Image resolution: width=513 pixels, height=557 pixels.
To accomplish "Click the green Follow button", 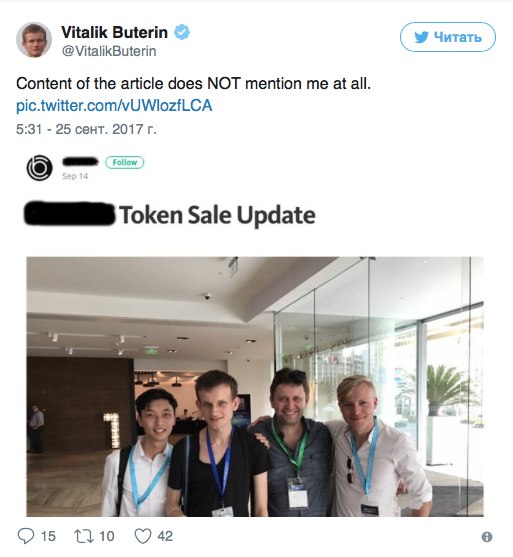I will (x=125, y=162).
